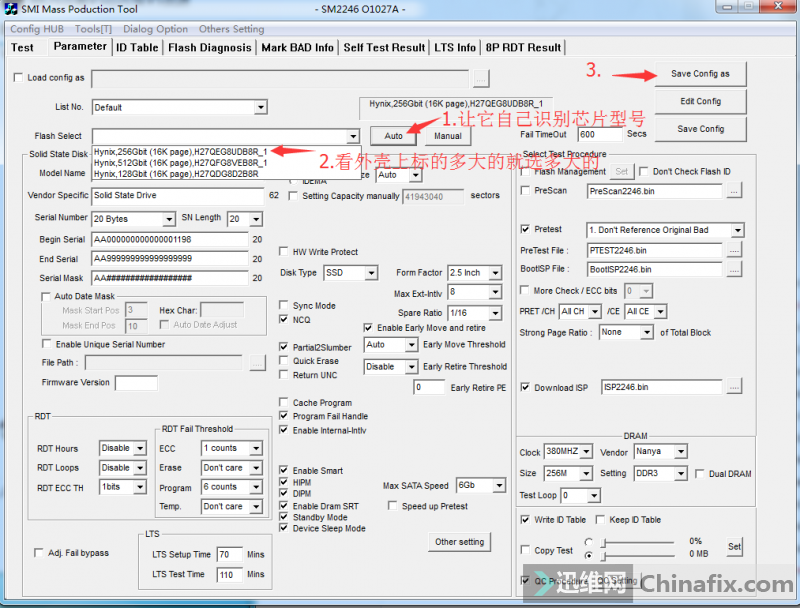The image size is (800, 608).
Task: Select Hynix 512Gbit H27QFG8VEB8R_1 option
Action: (x=227, y=163)
